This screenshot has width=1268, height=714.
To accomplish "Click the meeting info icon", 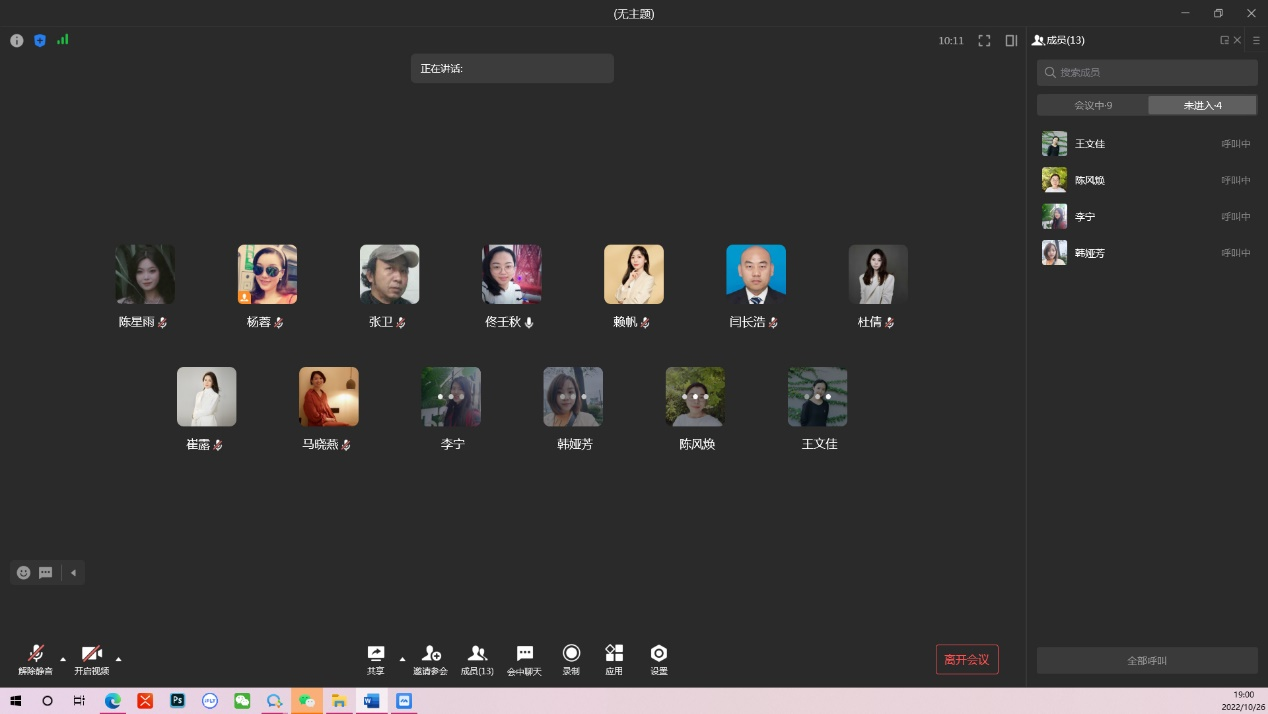I will (17, 41).
